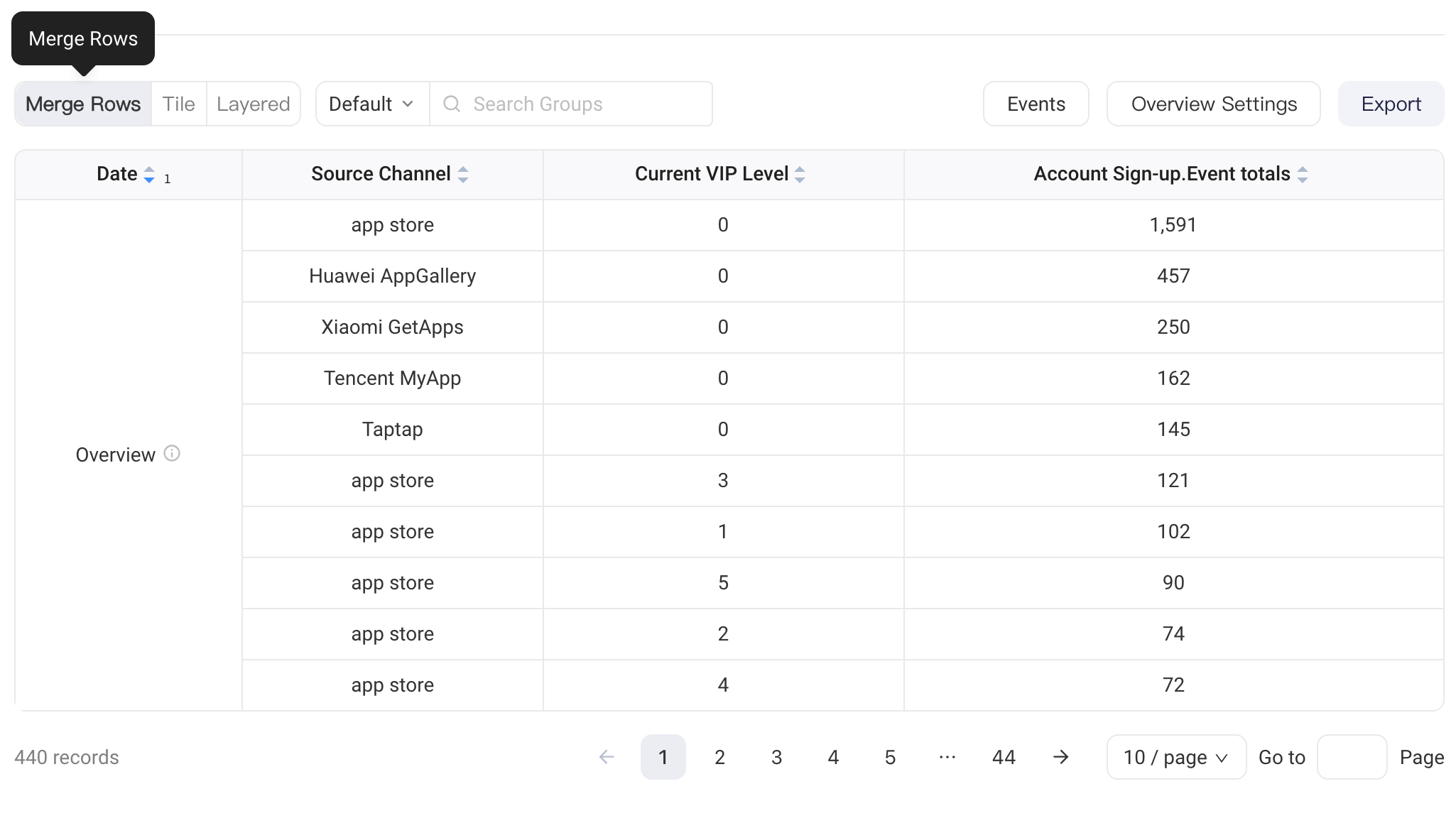Screen dimensions: 1456x828
Task: Go to page 5
Action: (x=890, y=757)
